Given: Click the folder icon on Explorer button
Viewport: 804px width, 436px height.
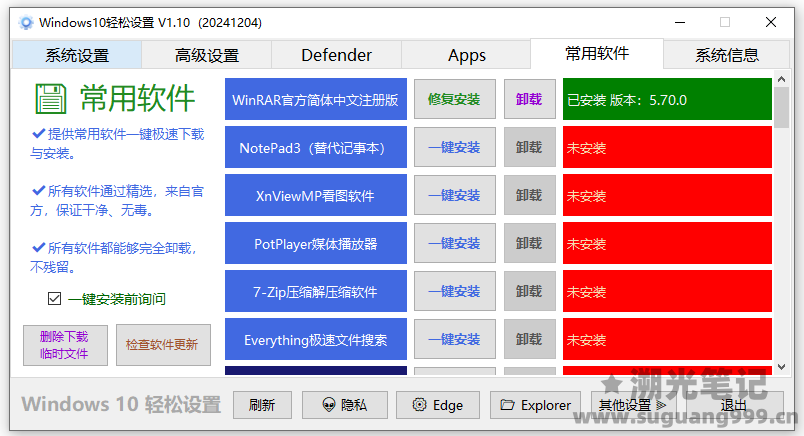Looking at the screenshot, I should 508,405.
